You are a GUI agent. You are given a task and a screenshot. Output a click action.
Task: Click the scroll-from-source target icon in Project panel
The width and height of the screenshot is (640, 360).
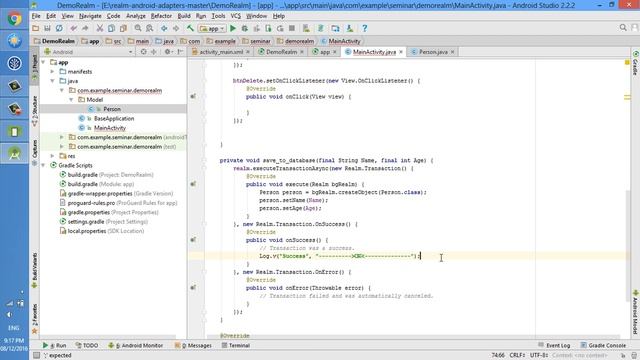coord(144,52)
